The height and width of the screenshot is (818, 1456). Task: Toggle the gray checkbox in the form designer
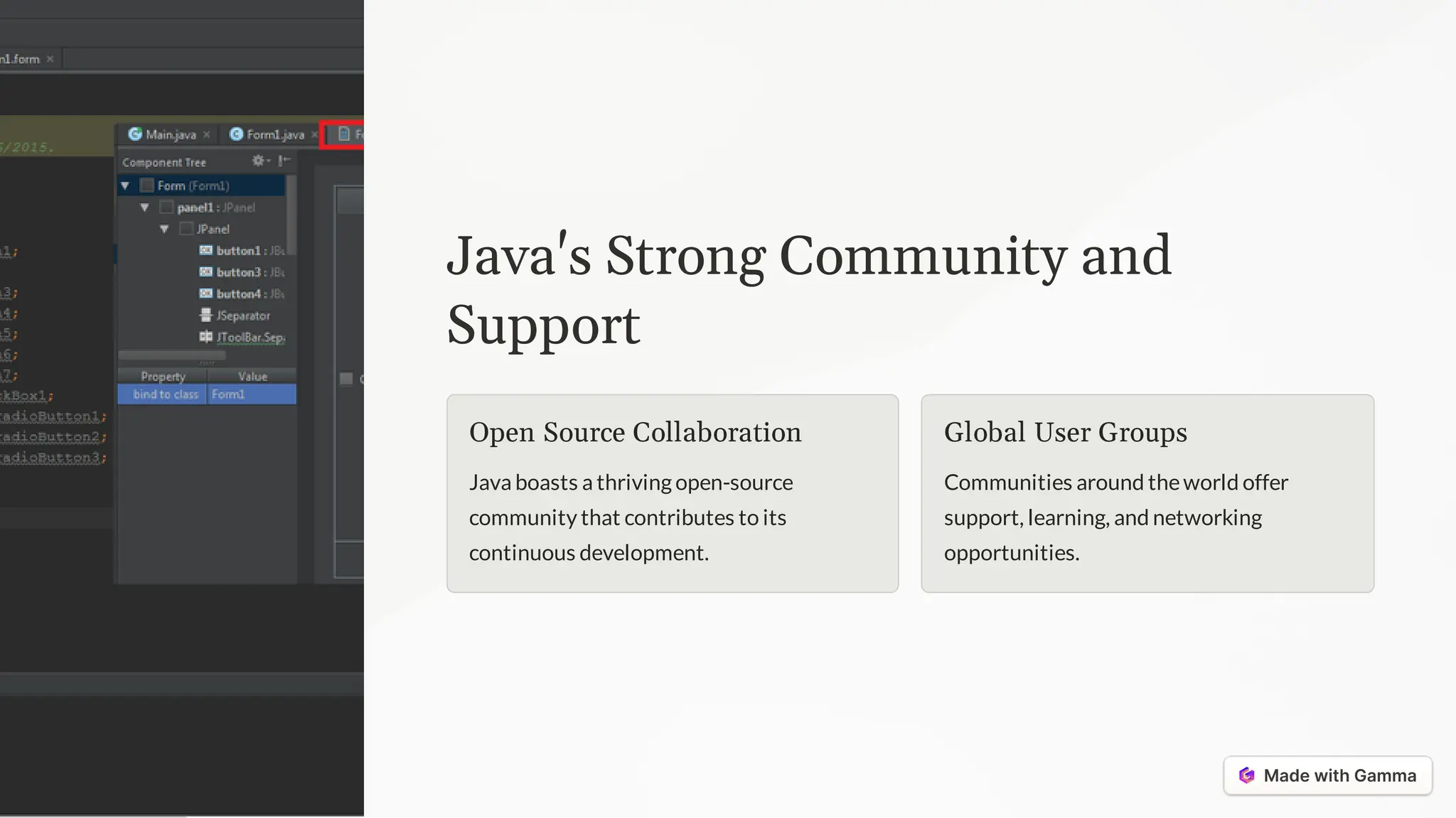pyautogui.click(x=346, y=379)
